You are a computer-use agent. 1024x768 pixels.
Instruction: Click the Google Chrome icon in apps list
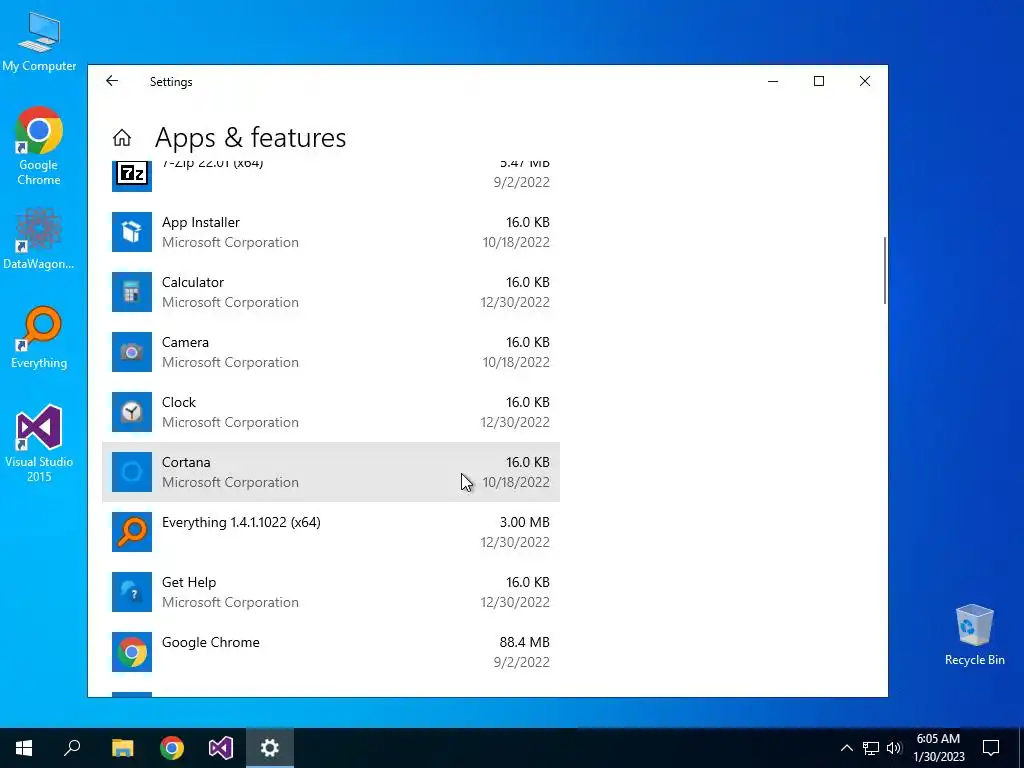[132, 652]
